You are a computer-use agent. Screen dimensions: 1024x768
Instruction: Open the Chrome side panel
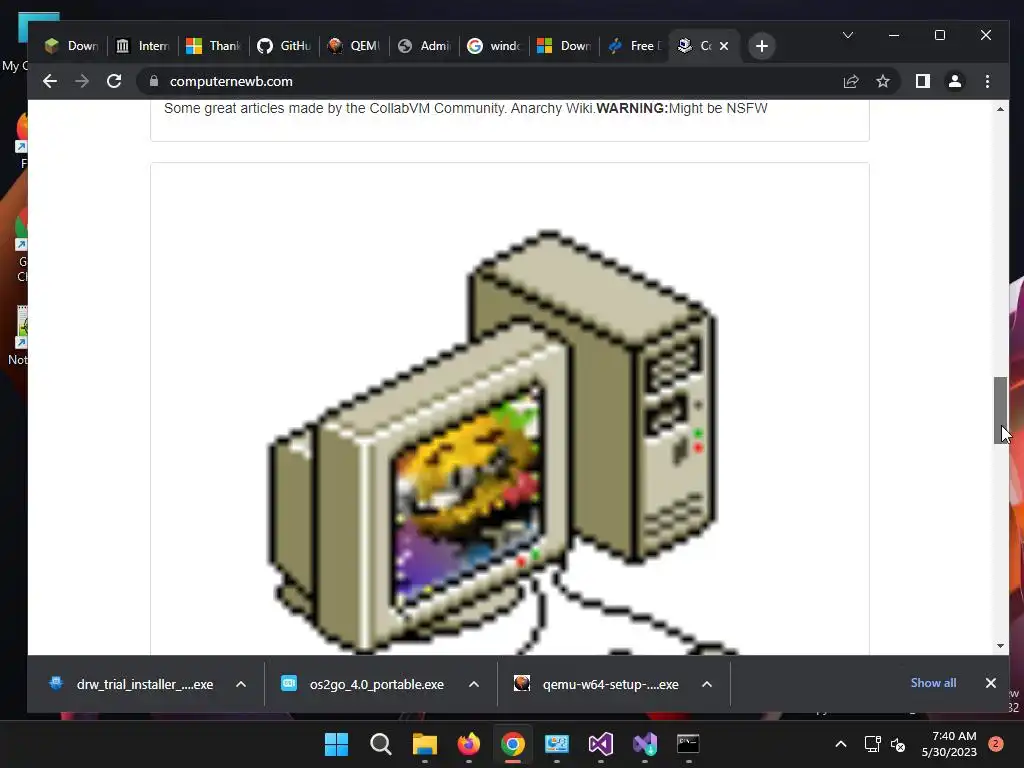[923, 81]
